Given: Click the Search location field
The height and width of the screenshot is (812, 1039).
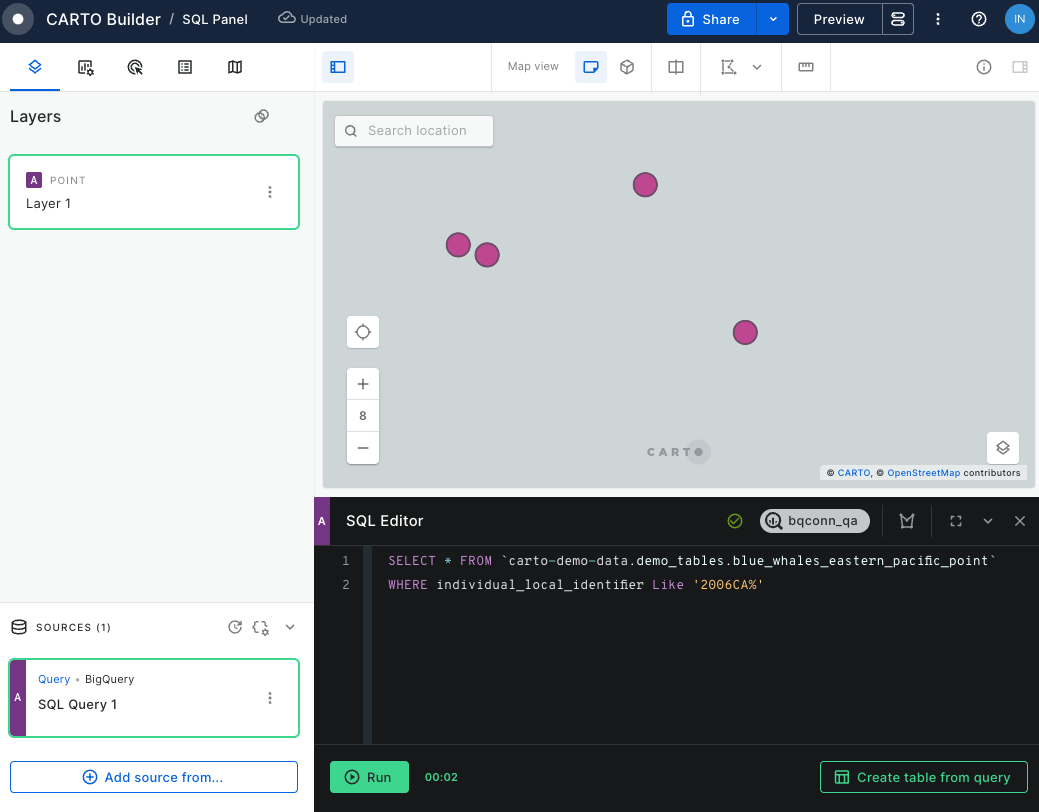Looking at the screenshot, I should click(x=414, y=131).
